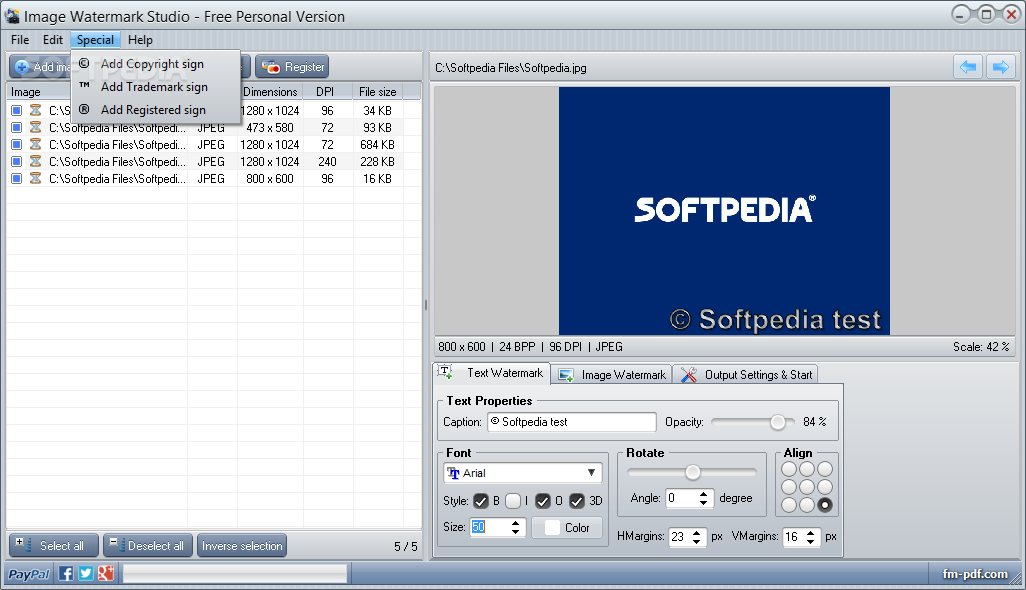Go to next image with right arrow
Image resolution: width=1026 pixels, height=590 pixels.
tap(1000, 67)
